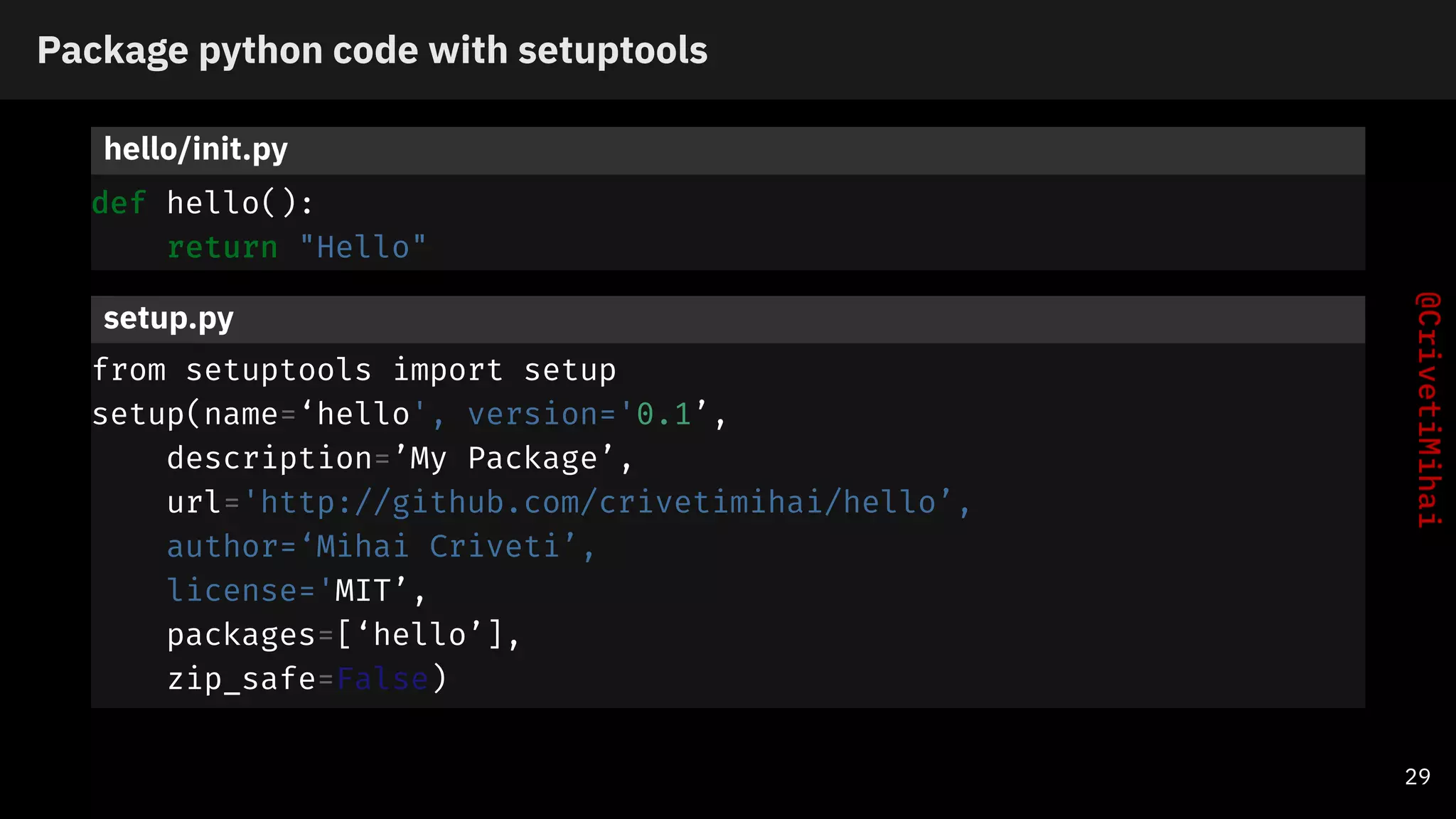The width and height of the screenshot is (1456, 819).
Task: Click the 'return "Hello"' code line
Action: tap(296, 247)
